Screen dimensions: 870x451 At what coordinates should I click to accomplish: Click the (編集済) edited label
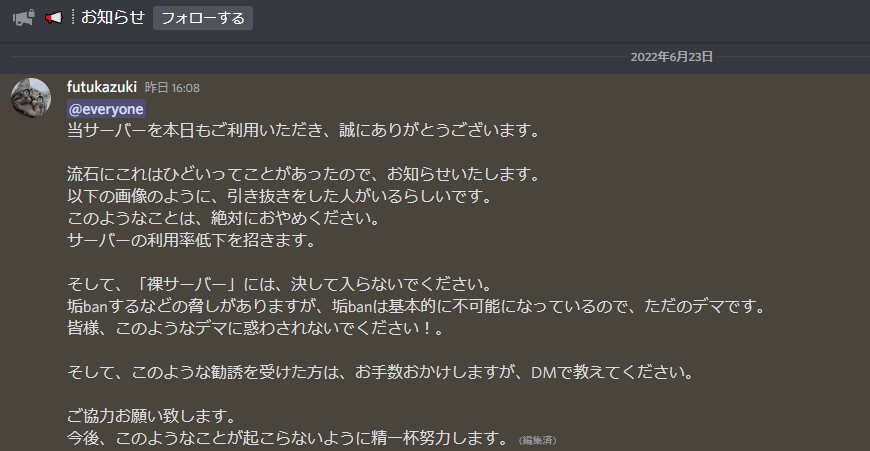coord(537,440)
